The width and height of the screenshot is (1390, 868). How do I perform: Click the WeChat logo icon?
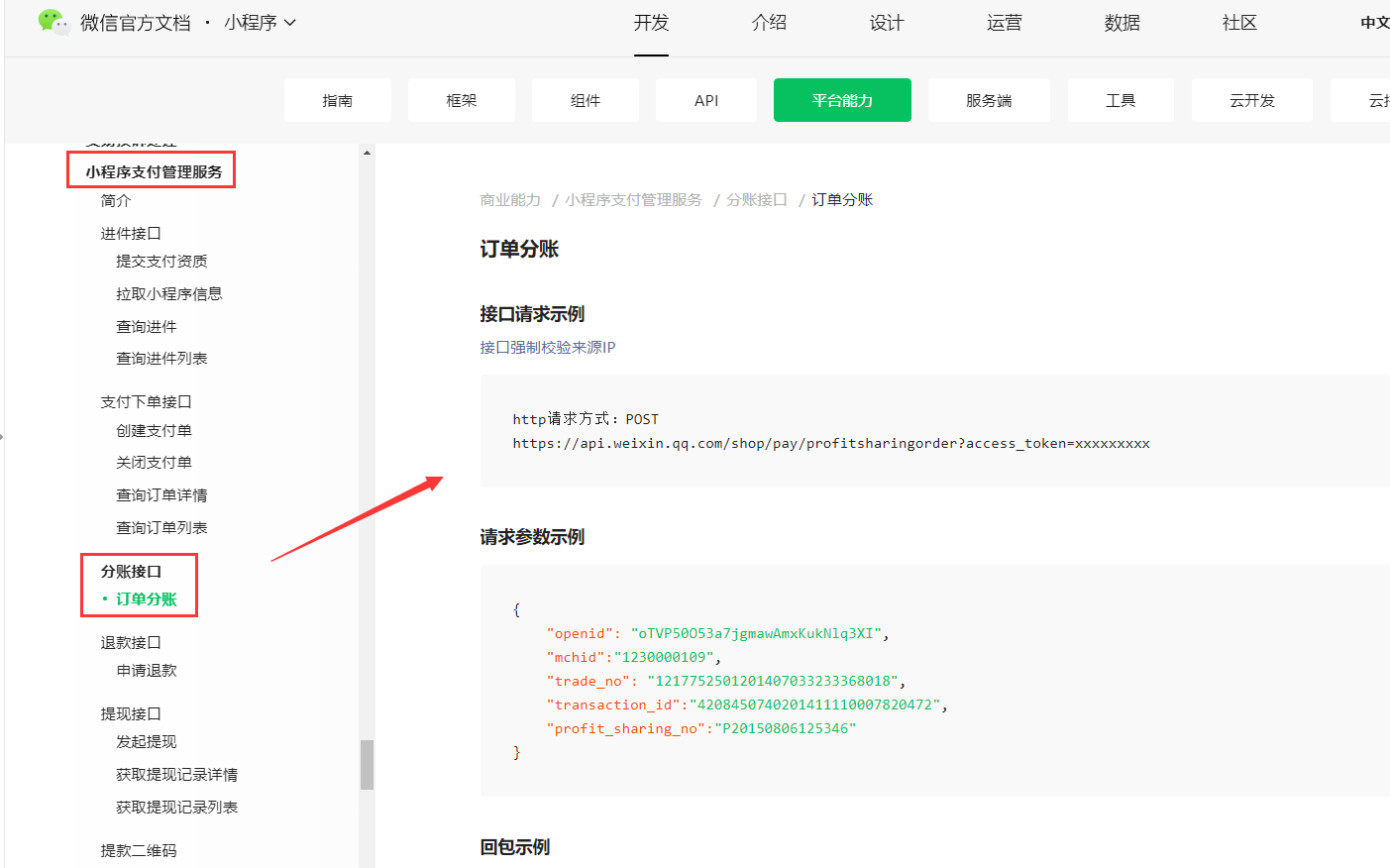pyautogui.click(x=53, y=22)
